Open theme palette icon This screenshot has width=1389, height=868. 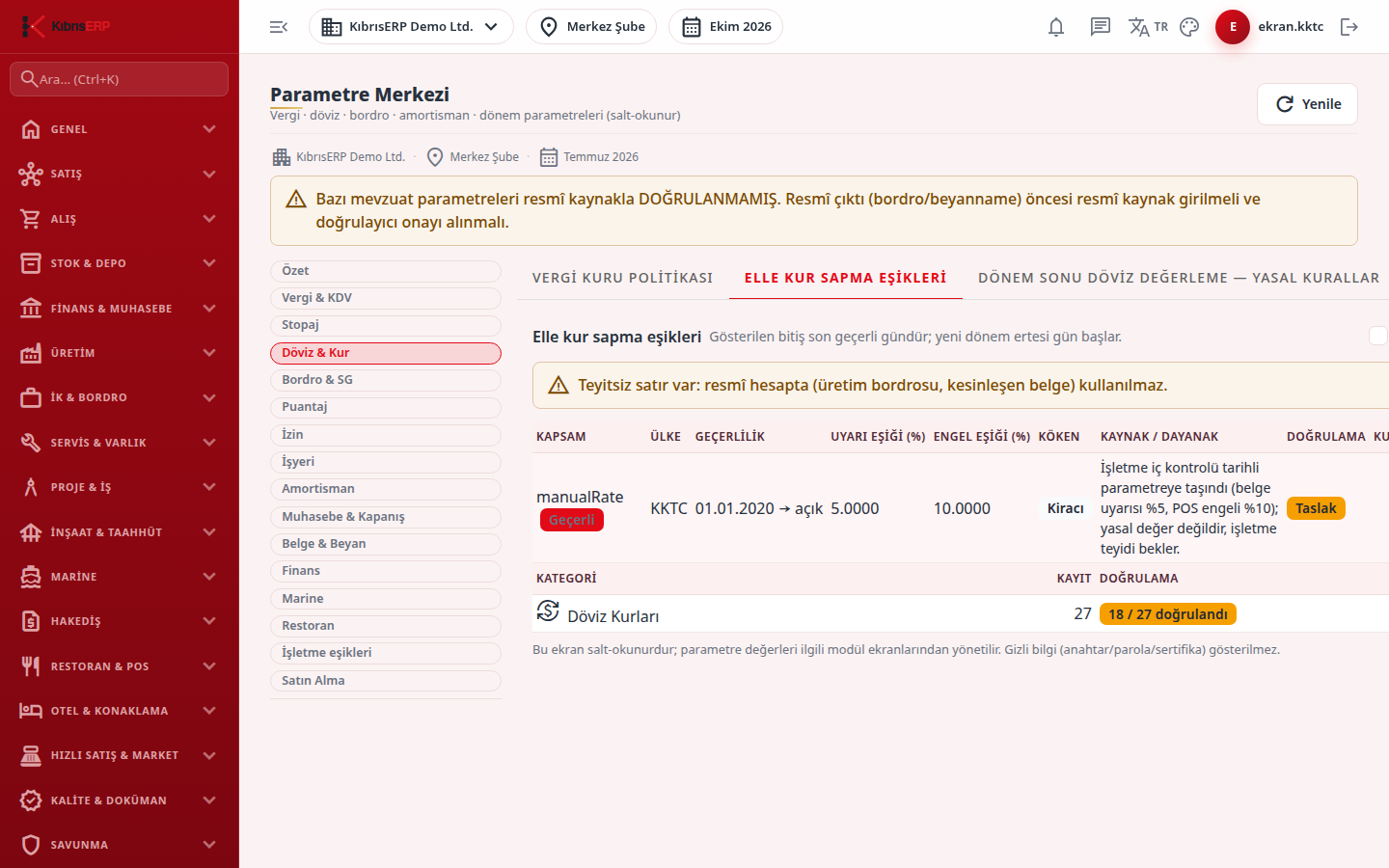point(1189,27)
